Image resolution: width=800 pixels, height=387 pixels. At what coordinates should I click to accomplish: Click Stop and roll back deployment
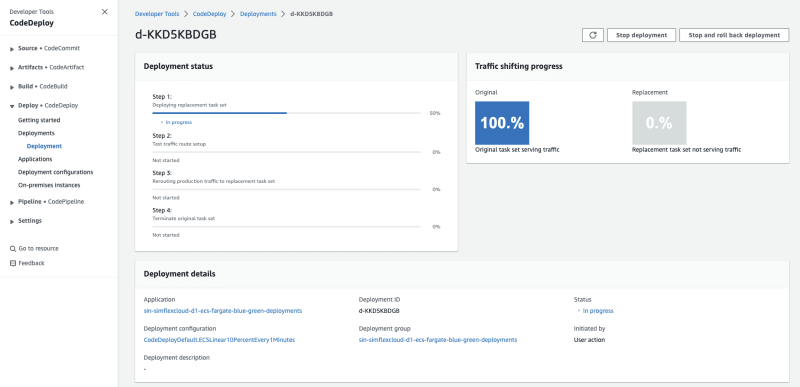pos(734,35)
